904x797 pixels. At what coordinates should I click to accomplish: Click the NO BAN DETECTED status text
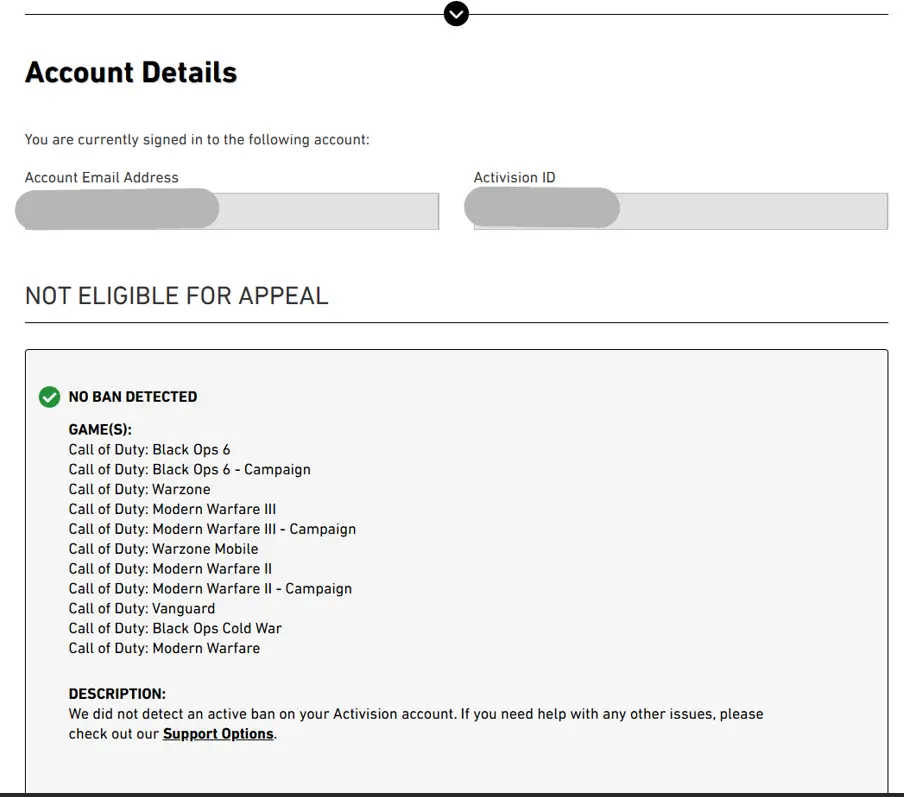coord(133,397)
